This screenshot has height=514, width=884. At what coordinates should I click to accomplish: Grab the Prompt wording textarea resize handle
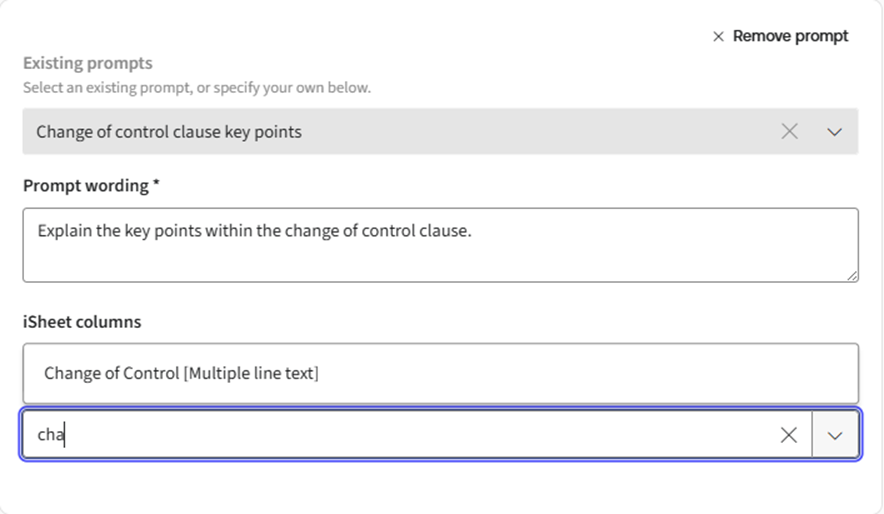852,276
